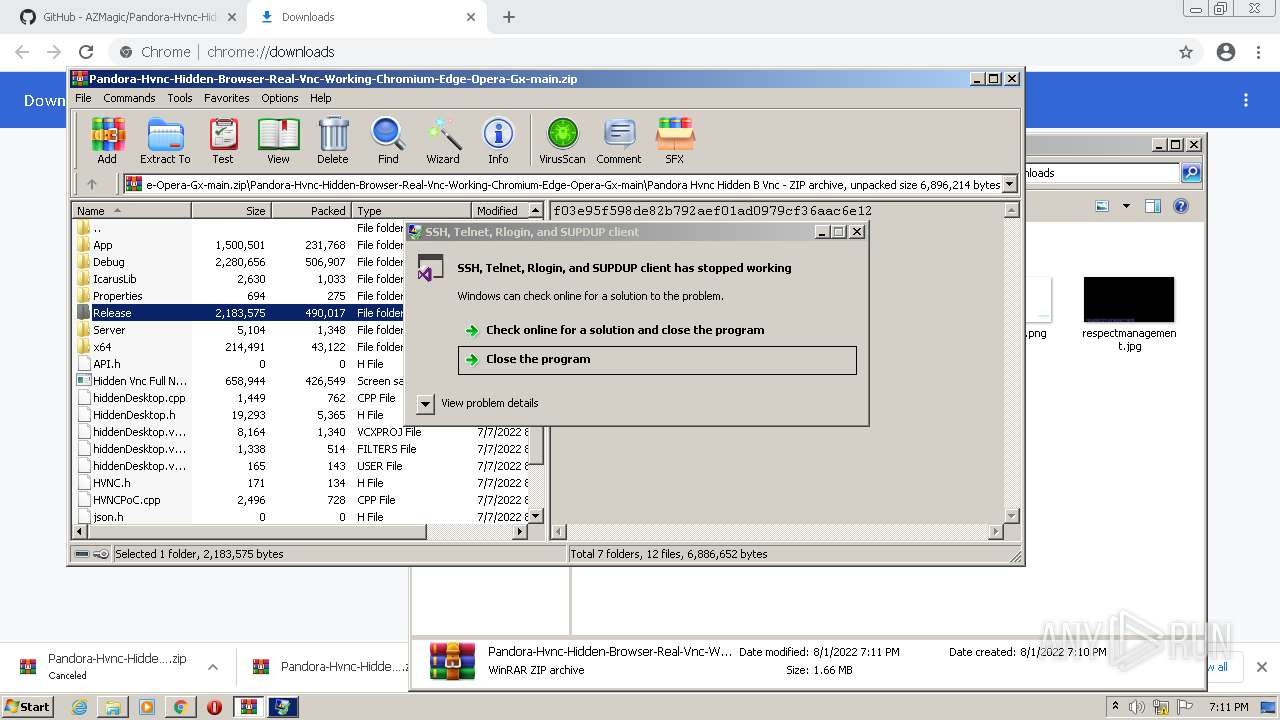Open a new Chrome tab

pos(509,17)
